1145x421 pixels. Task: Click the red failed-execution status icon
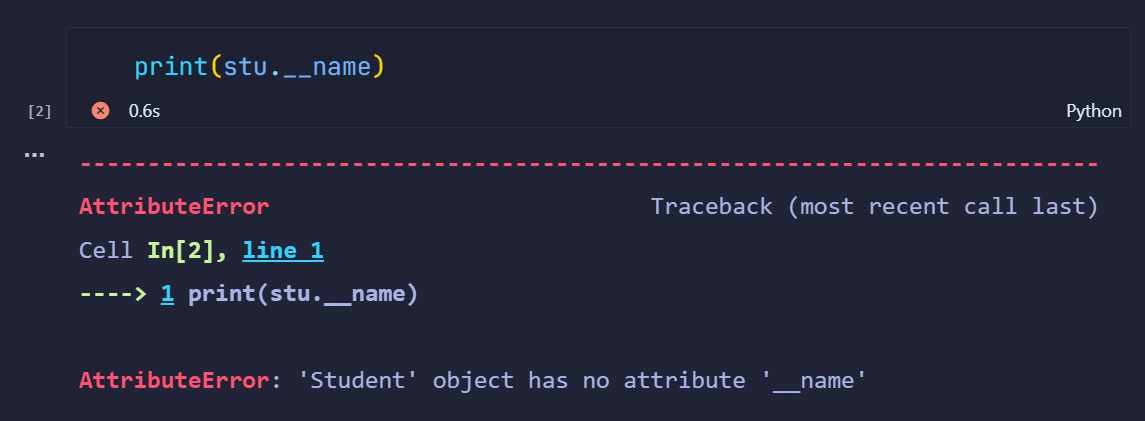click(x=100, y=111)
